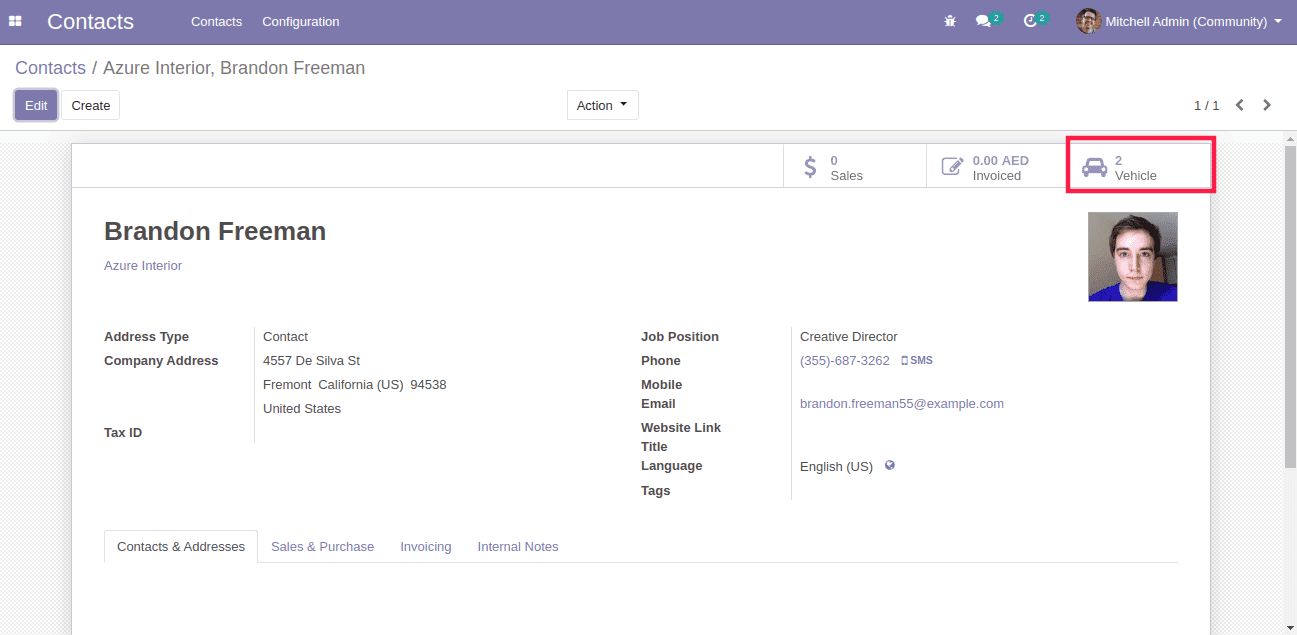Switch to the Invoicing tab
This screenshot has width=1297, height=635.
(426, 547)
